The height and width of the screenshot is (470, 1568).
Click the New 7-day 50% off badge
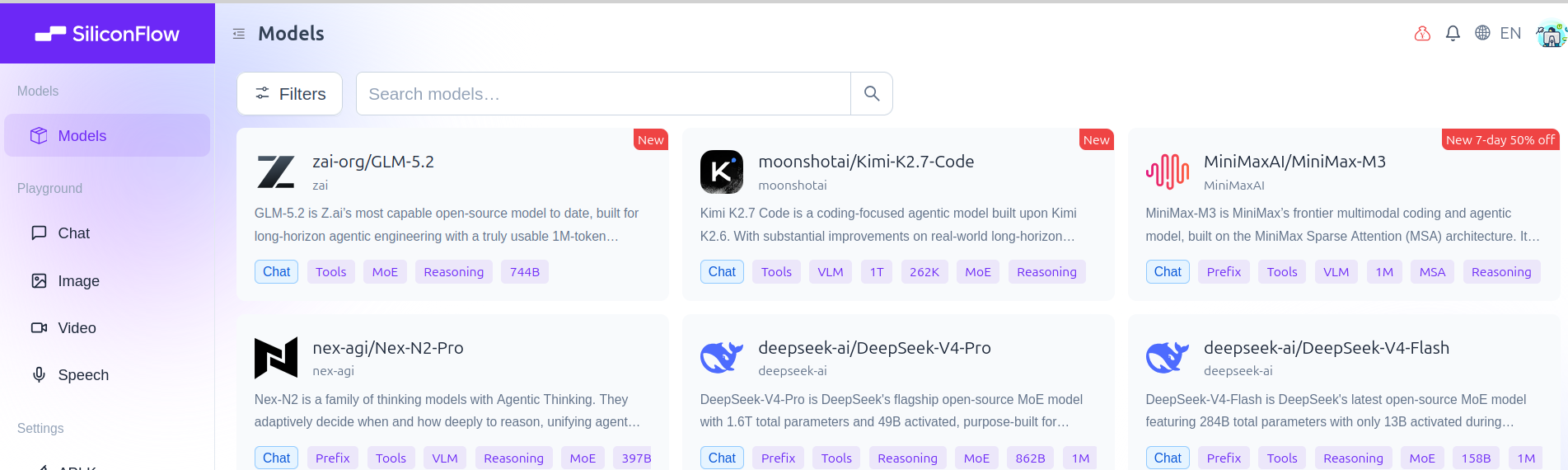tap(1500, 140)
